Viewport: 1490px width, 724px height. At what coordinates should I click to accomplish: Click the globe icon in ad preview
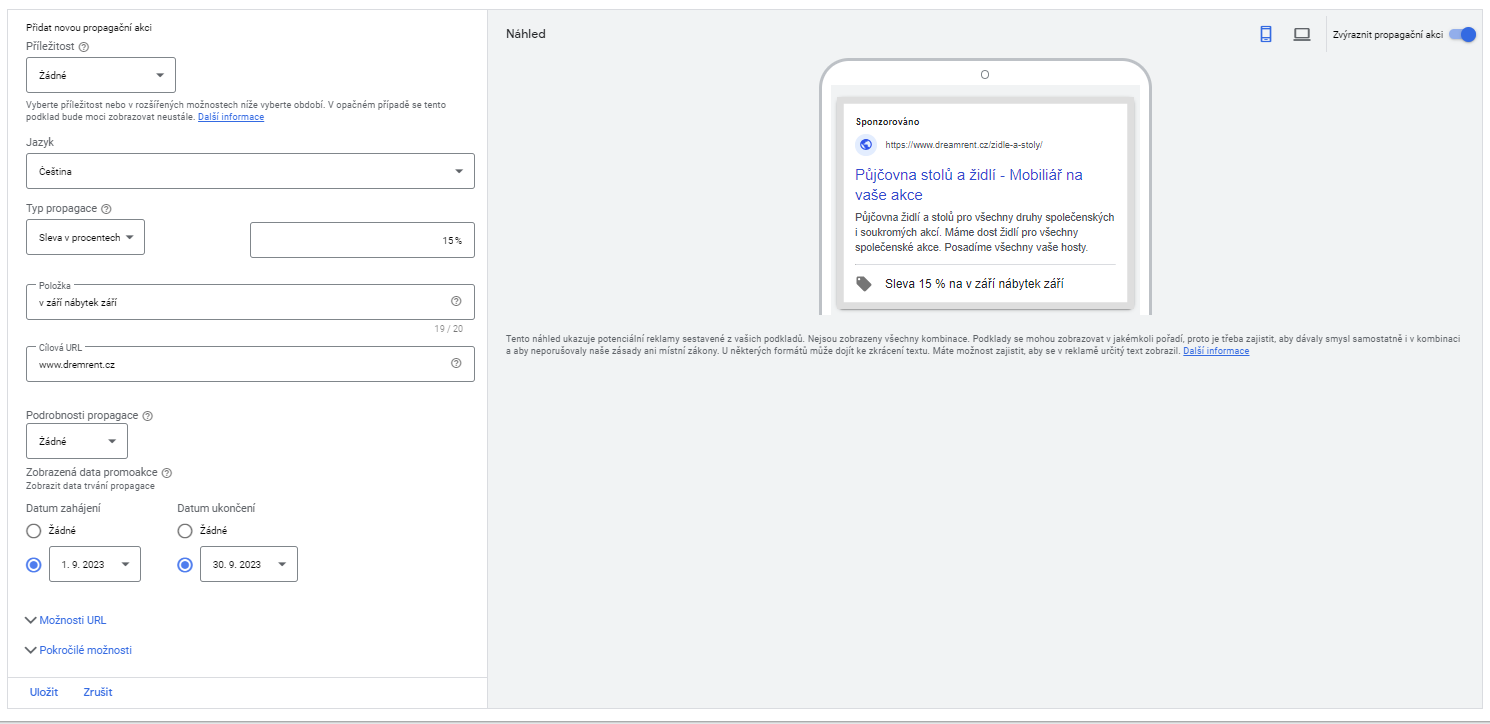click(x=866, y=144)
